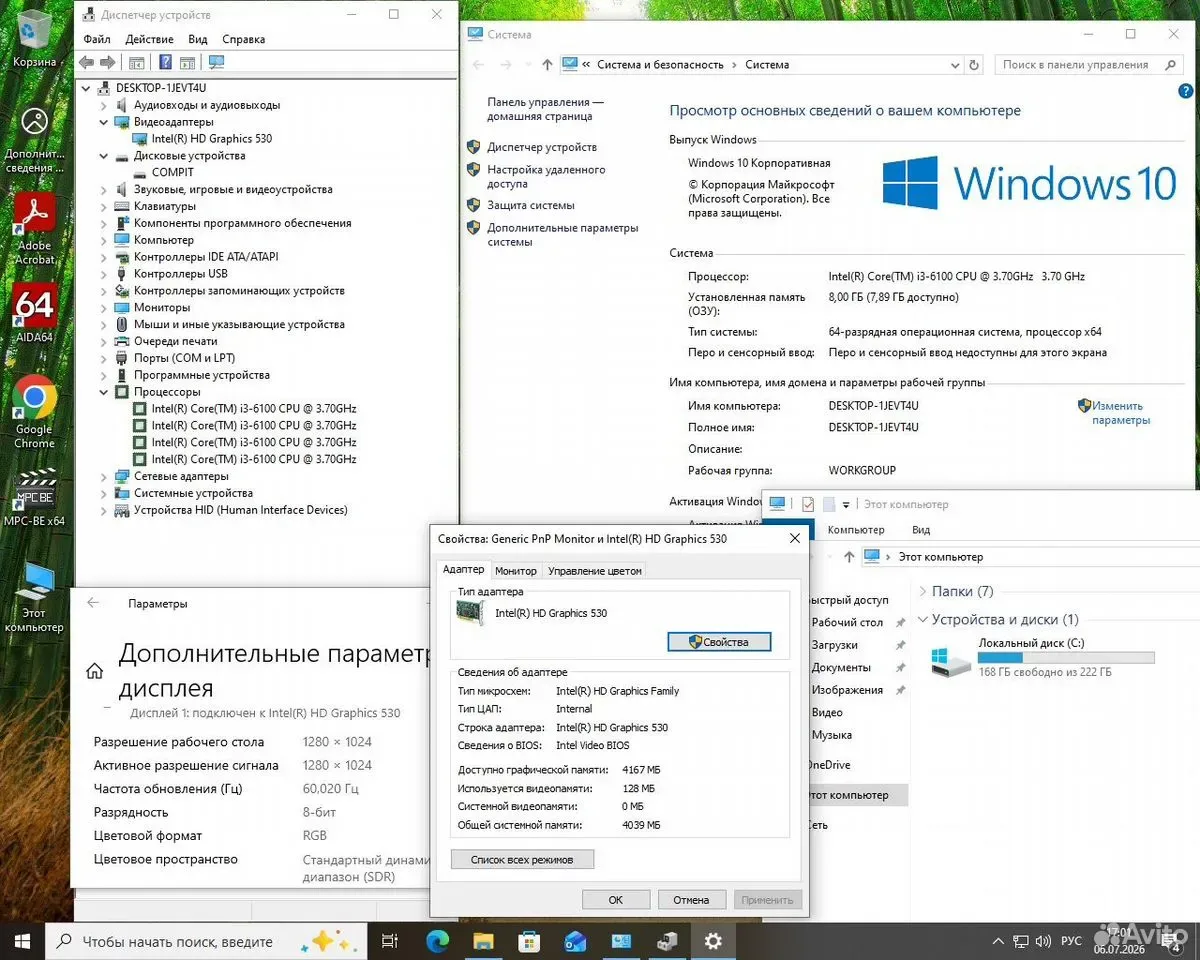Open Настройка удаленного доступа link
This screenshot has height=960, width=1200.
click(546, 177)
